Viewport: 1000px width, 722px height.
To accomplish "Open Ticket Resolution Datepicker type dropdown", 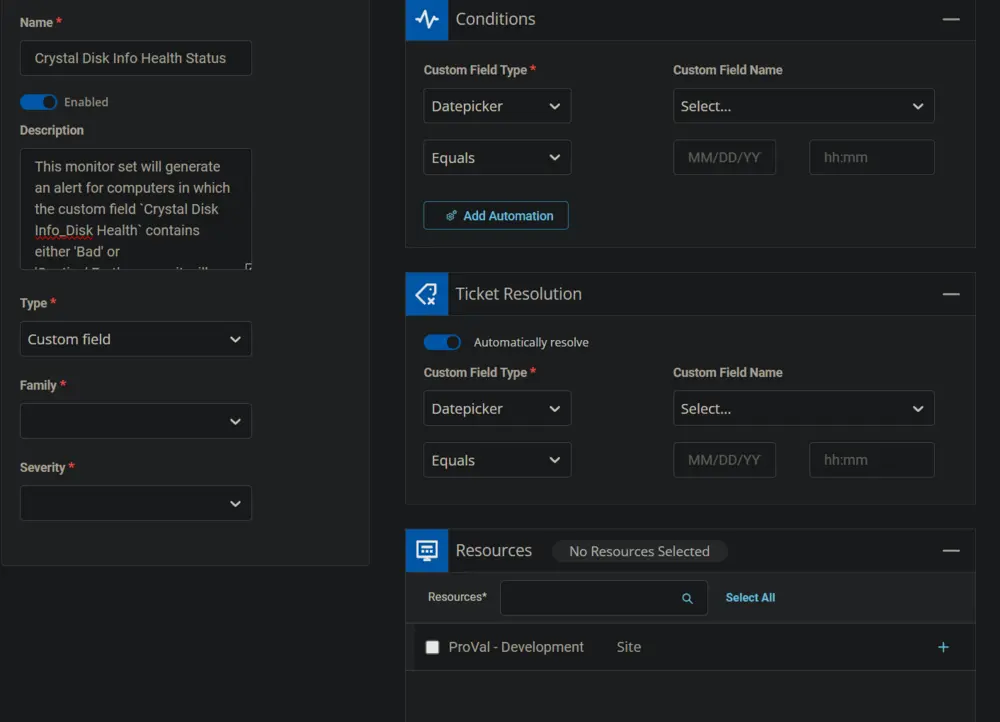I will pos(497,408).
